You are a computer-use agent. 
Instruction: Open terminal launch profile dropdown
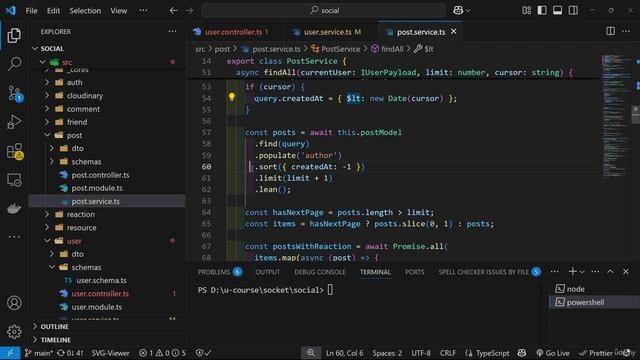tap(582, 272)
